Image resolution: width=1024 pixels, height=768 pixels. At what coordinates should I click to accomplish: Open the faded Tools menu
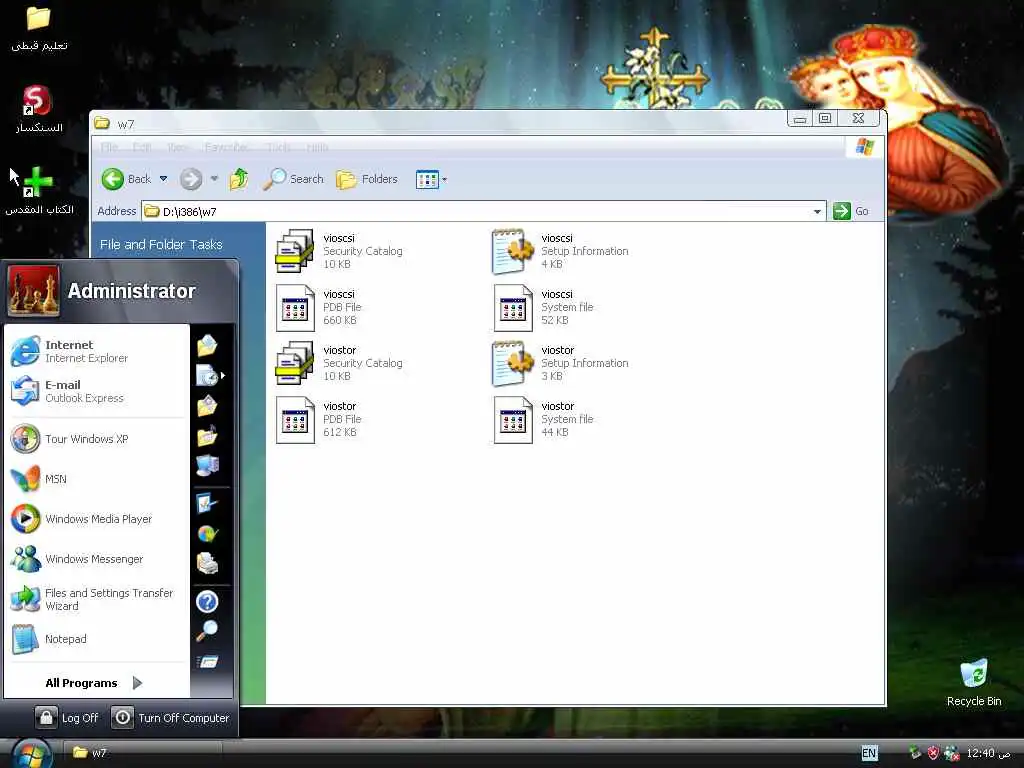coord(278,147)
